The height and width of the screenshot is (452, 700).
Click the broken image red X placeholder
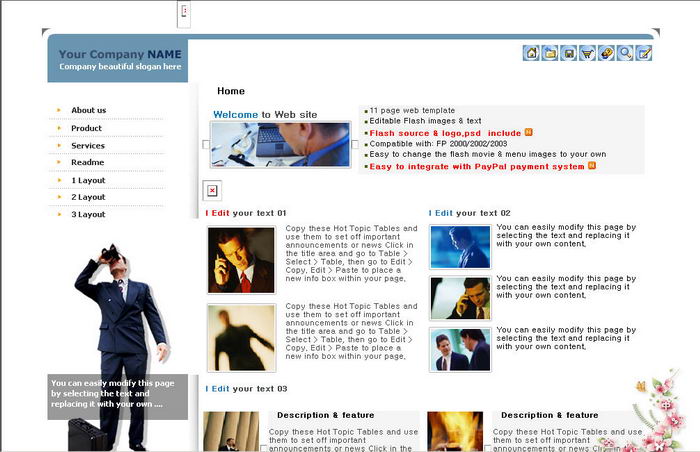pos(212,190)
